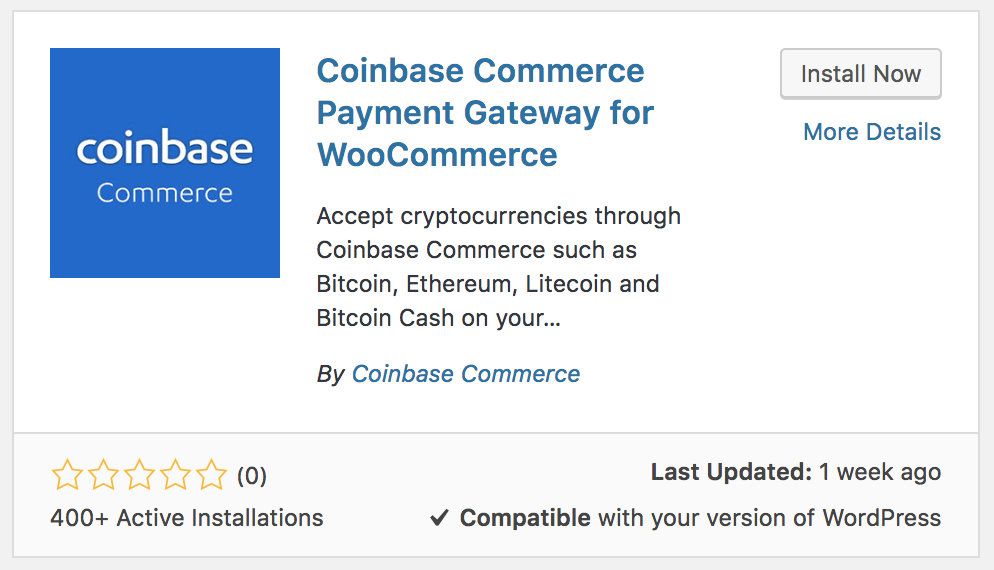Click the (0) ratings count
Image resolution: width=994 pixels, height=570 pixels.
pos(252,476)
